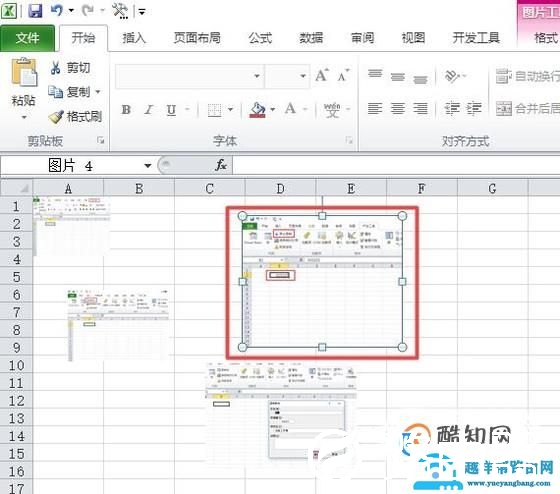
Task: Select column D header
Action: point(280,188)
